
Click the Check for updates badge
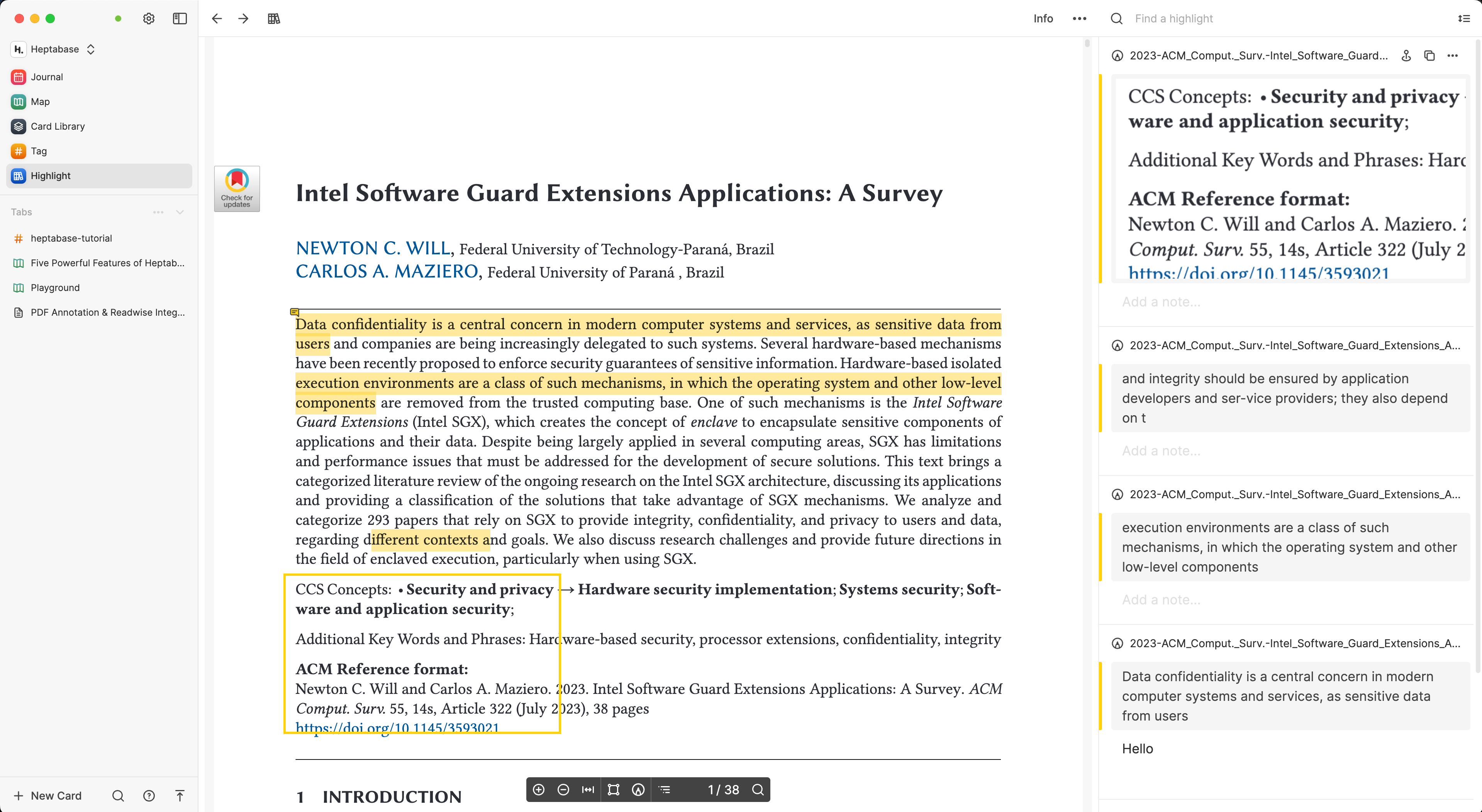coord(236,189)
